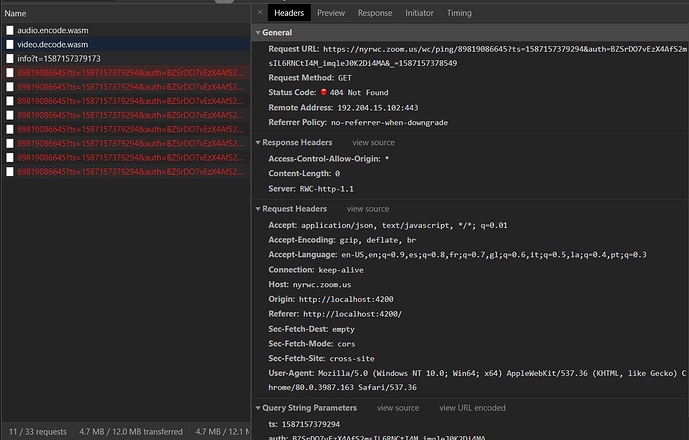This screenshot has height=440, width=689.
Task: Click the Request Method GET value
Action: 345,78
